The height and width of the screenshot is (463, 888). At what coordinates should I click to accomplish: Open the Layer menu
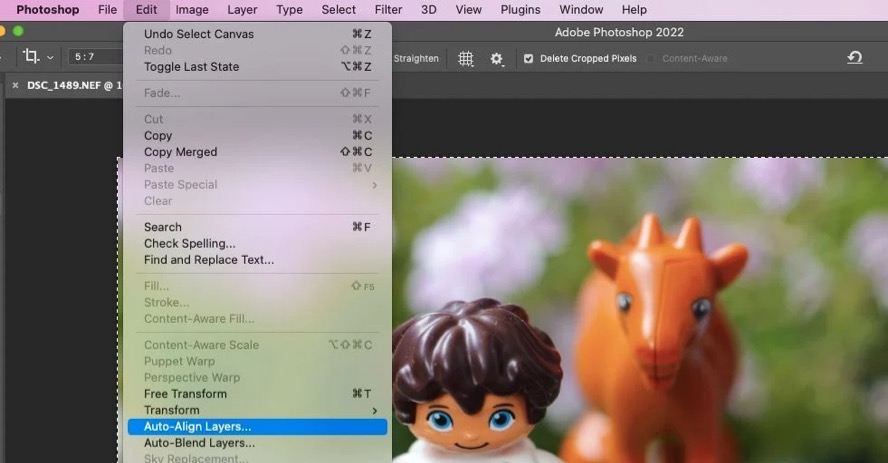242,10
